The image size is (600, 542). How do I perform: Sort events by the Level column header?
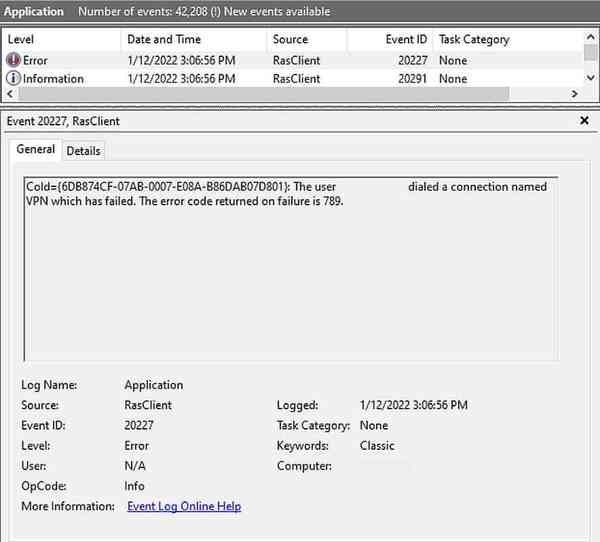(x=22, y=40)
